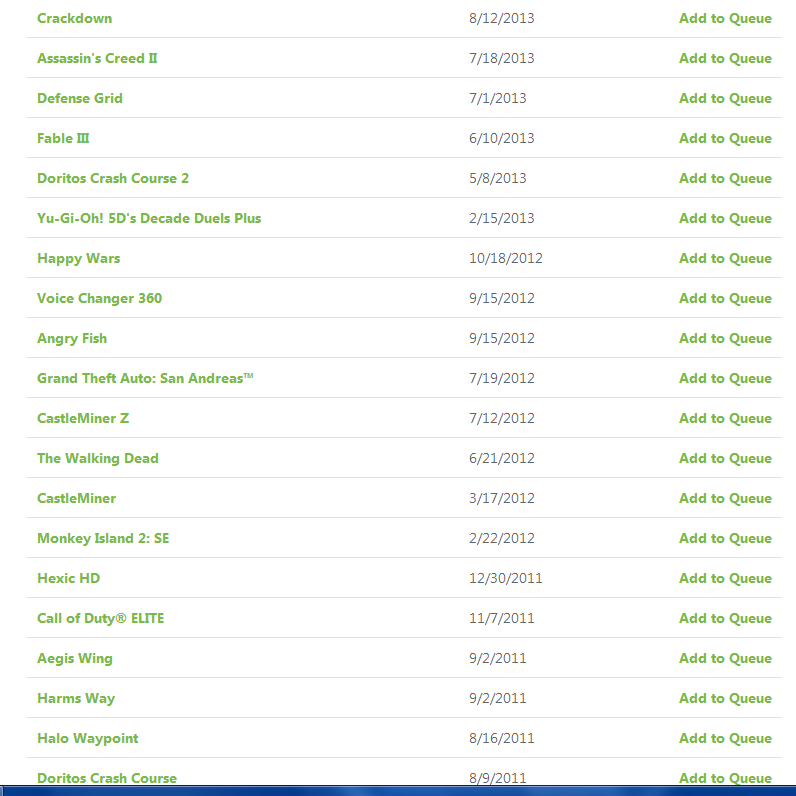This screenshot has height=796, width=796.
Task: Add Aegis Wing to the queue
Action: pyautogui.click(x=725, y=658)
